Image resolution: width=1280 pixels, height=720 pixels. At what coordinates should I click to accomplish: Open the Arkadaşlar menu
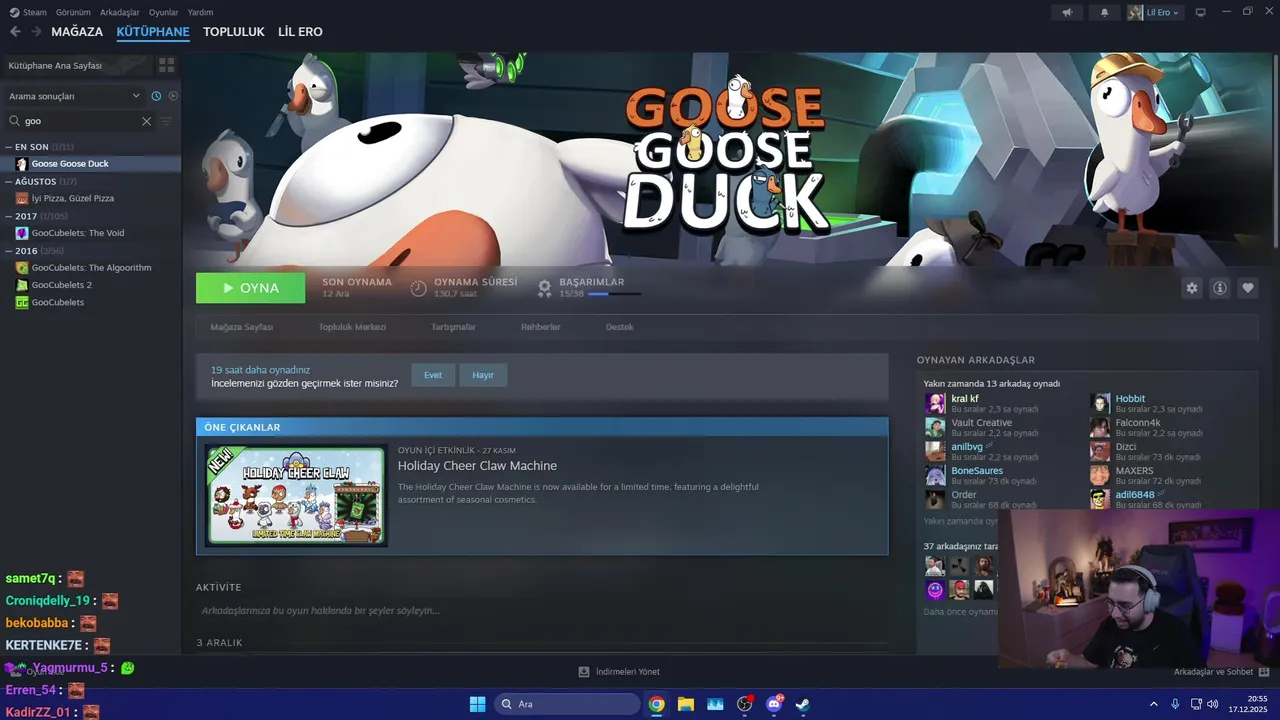click(120, 12)
